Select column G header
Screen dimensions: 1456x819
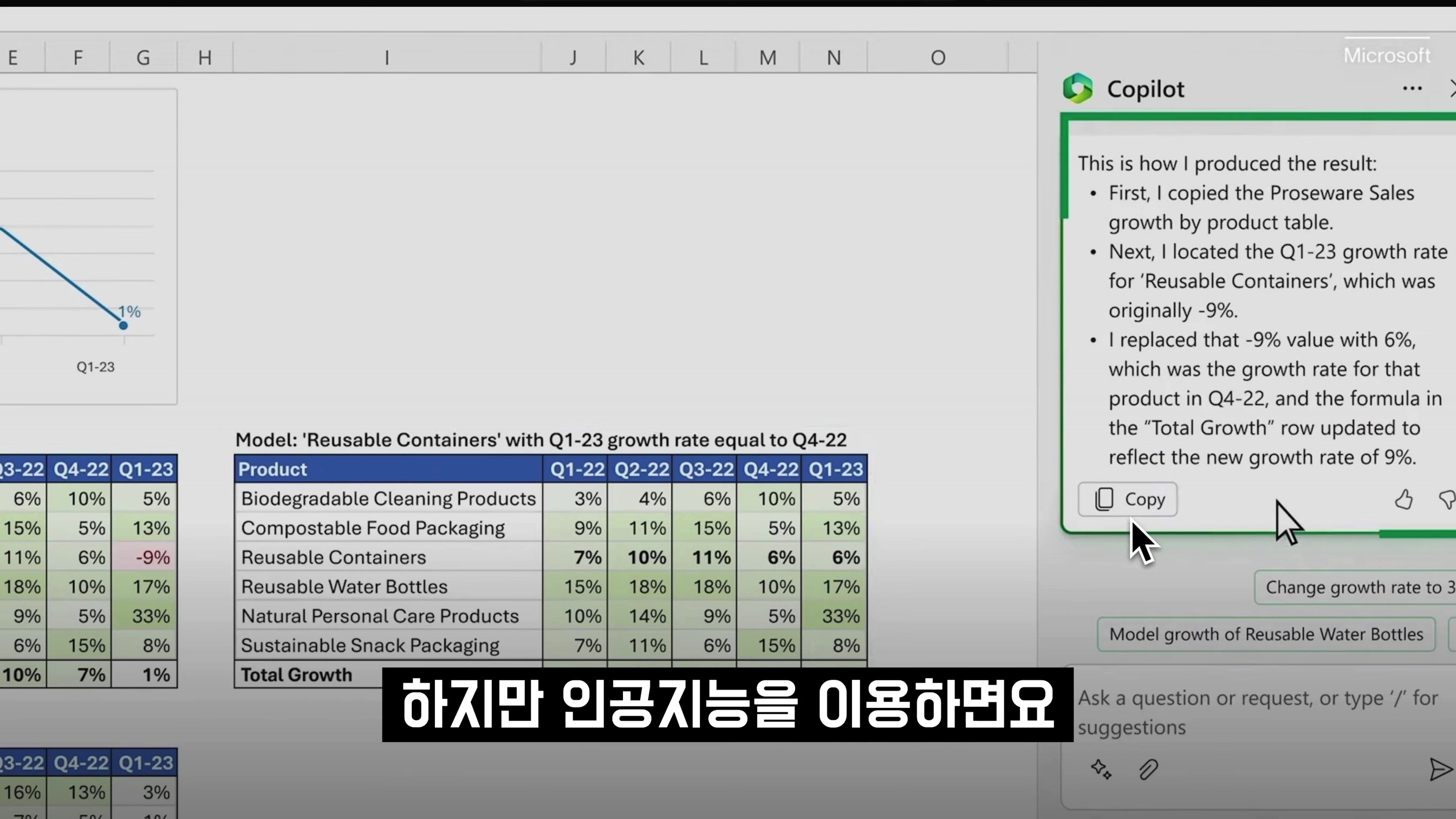[x=143, y=57]
